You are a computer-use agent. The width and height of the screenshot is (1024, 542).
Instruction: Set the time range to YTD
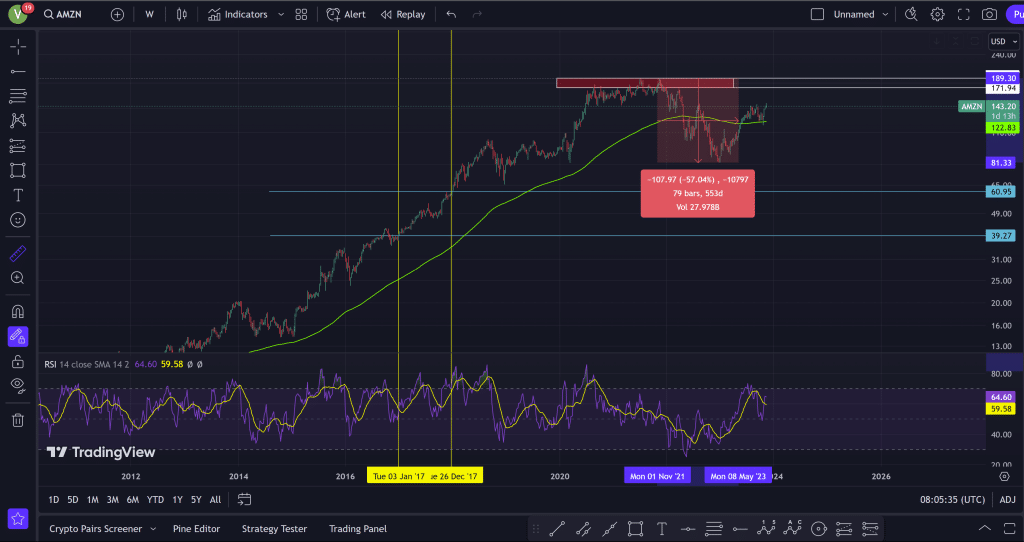(155, 499)
